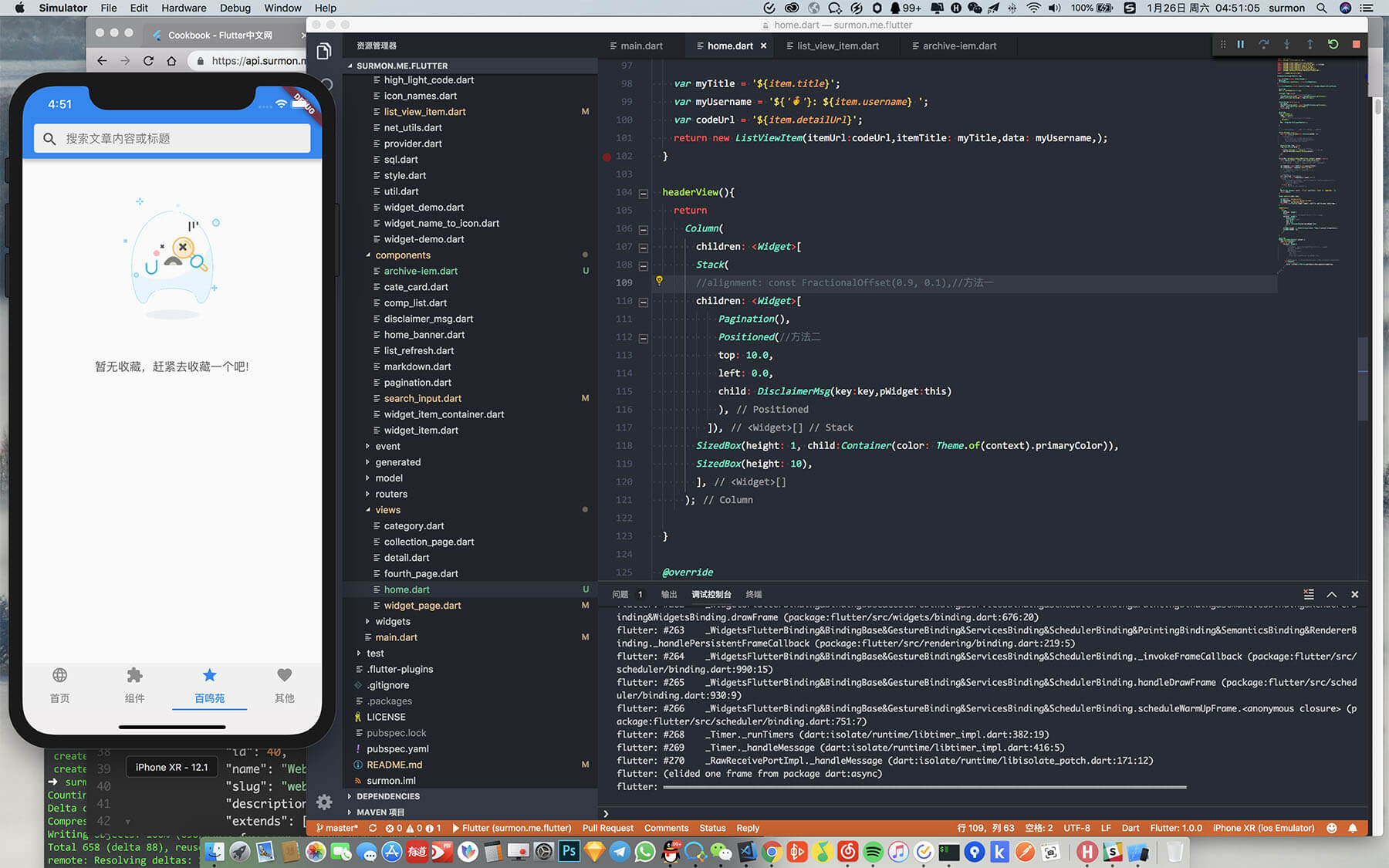1389x868 pixels.
Task: Stop debugging with the red square
Action: 1356,45
